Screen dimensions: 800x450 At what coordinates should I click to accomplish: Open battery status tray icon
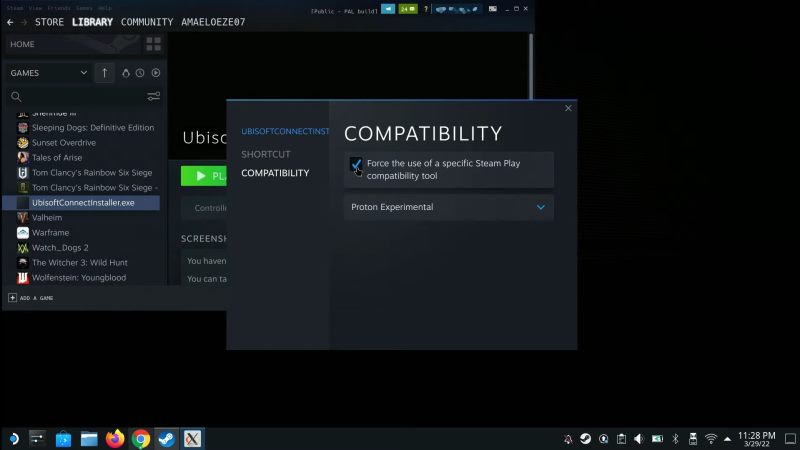pos(657,439)
